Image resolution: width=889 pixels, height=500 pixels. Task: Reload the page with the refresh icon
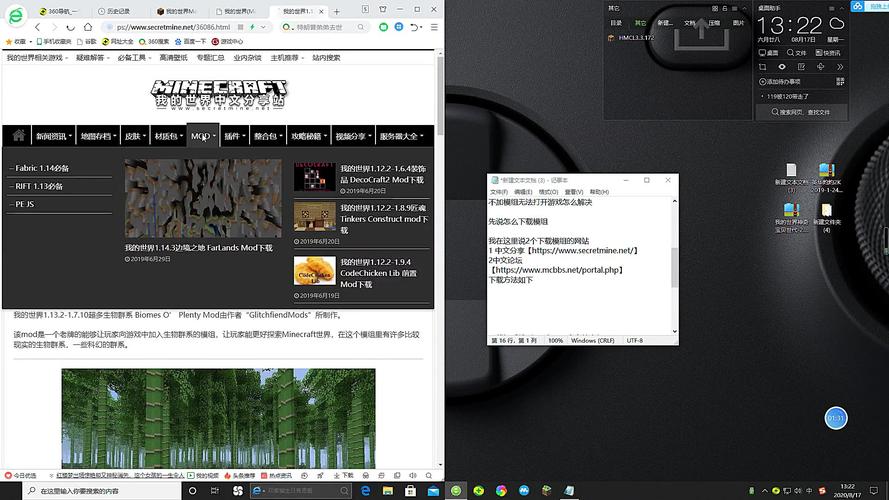tap(70, 27)
